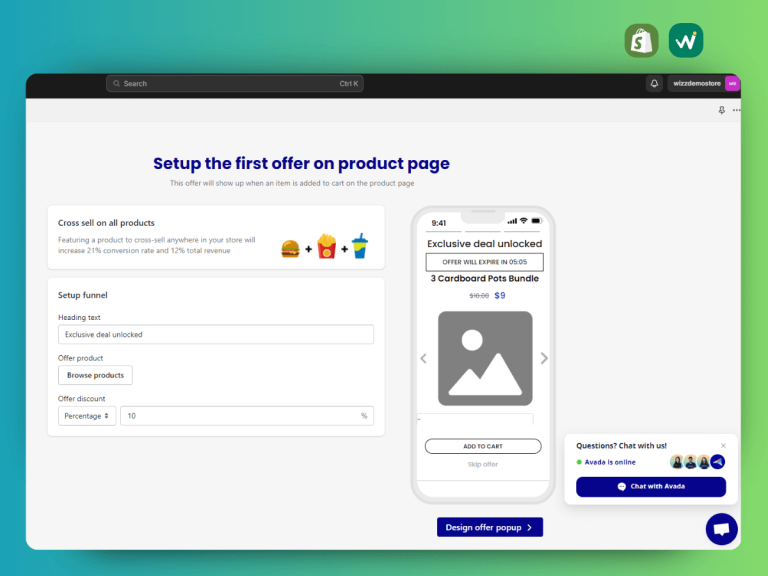Click the Browse products button
Screen dimensions: 768x576
tap(95, 375)
